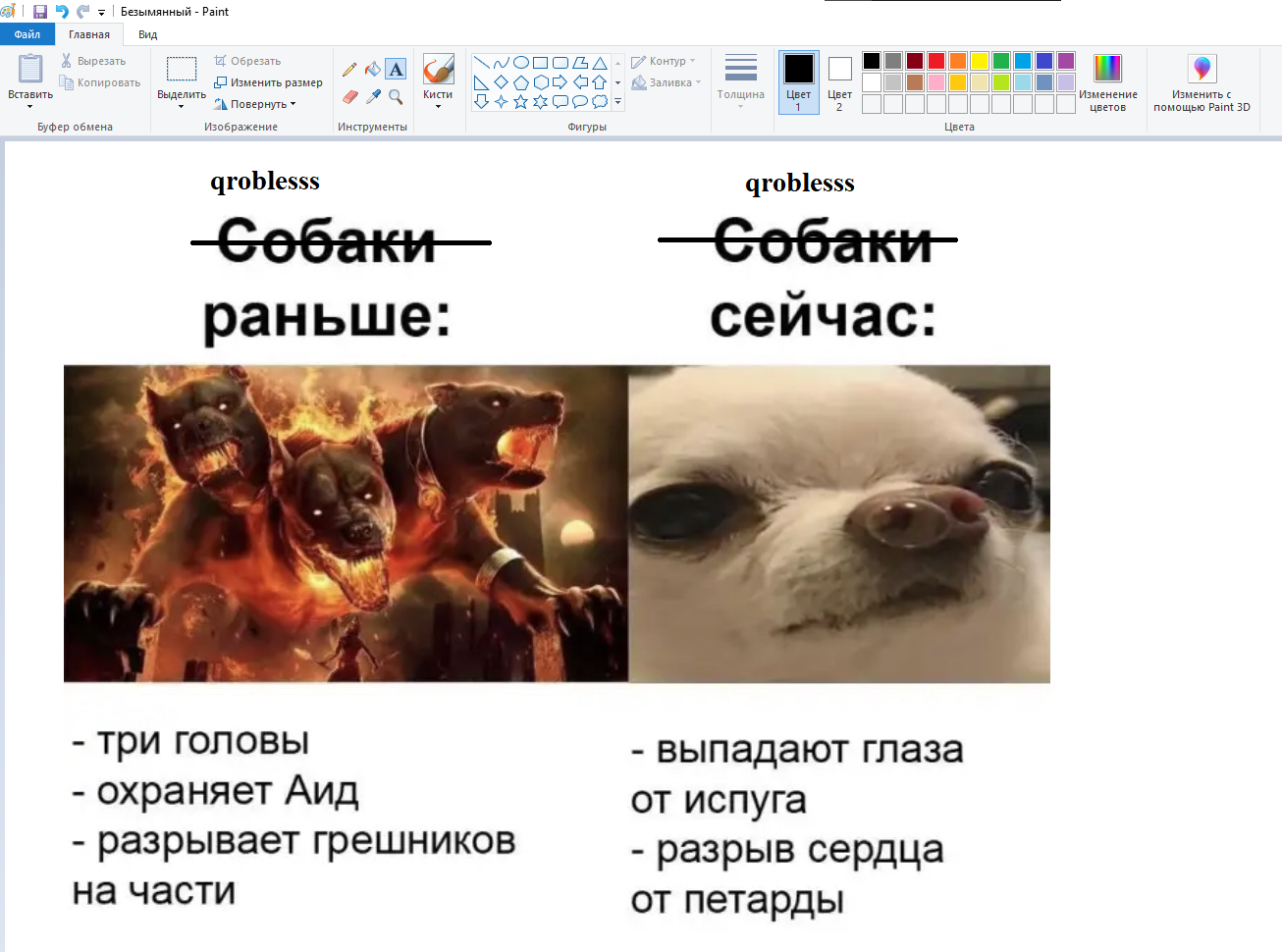This screenshot has width=1282, height=952.
Task: Activate the Цвет 1 color slot
Action: [x=798, y=82]
